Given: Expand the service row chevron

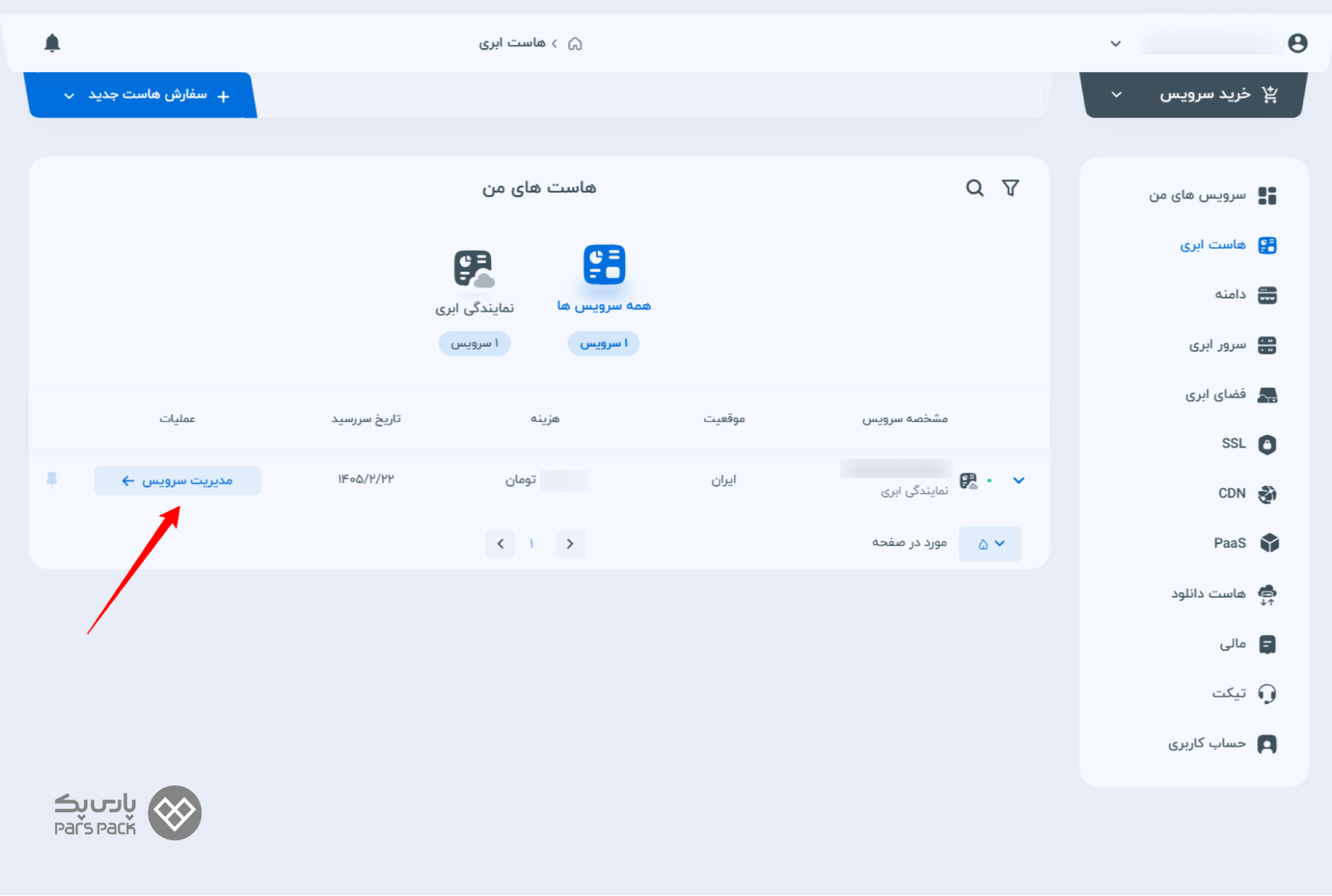Looking at the screenshot, I should click(x=1018, y=480).
